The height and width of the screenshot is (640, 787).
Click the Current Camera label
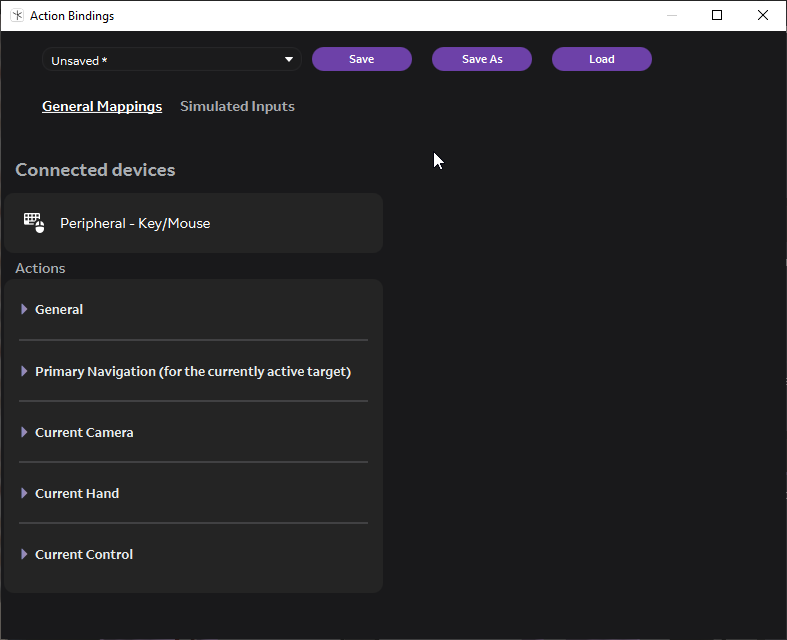tap(84, 433)
